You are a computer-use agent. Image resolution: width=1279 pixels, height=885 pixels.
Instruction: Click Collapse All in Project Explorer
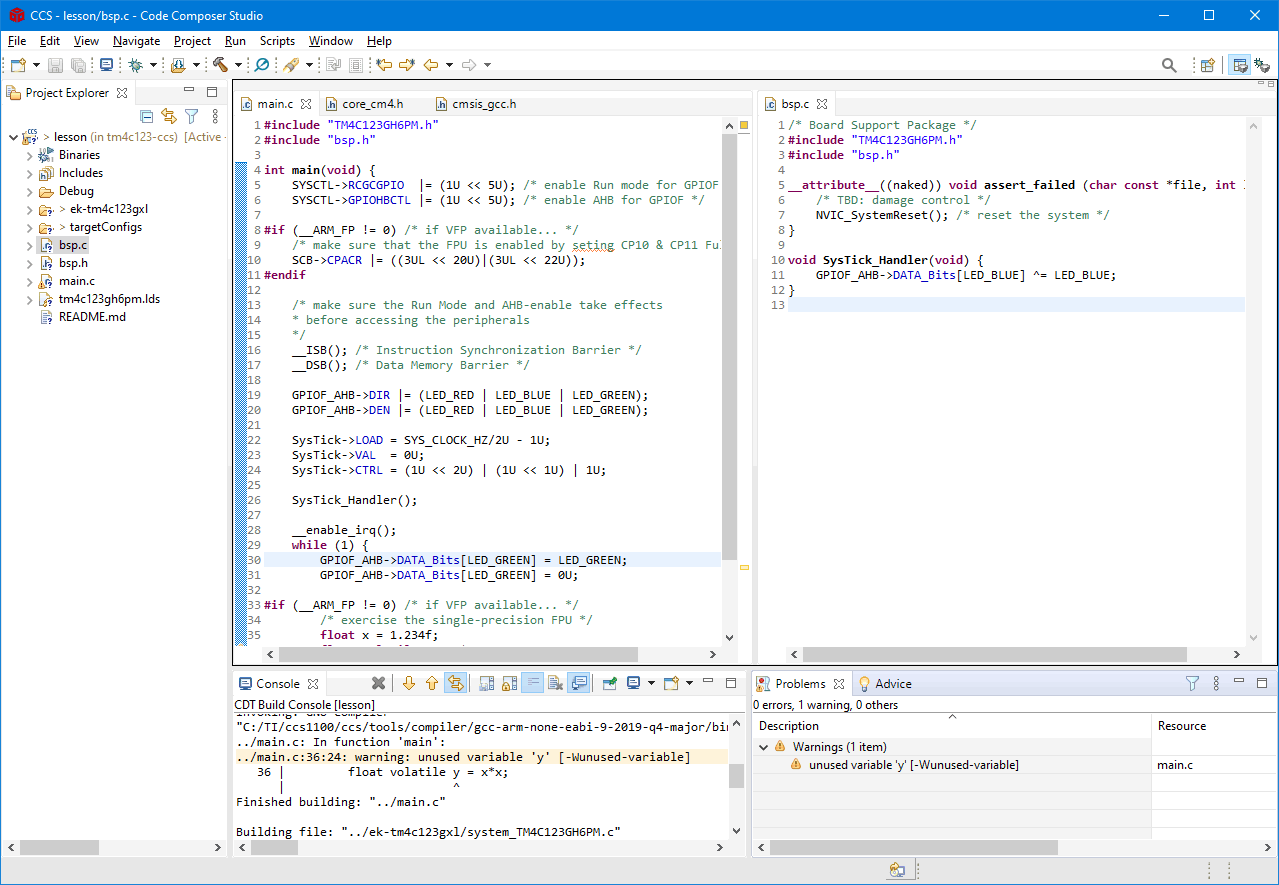pyautogui.click(x=147, y=117)
